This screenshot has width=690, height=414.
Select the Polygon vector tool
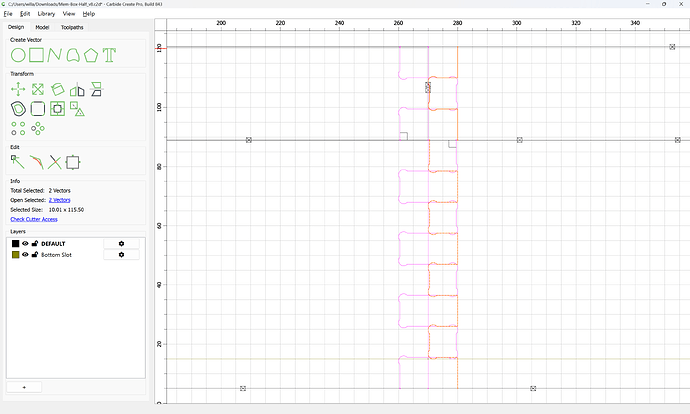pyautogui.click(x=91, y=55)
